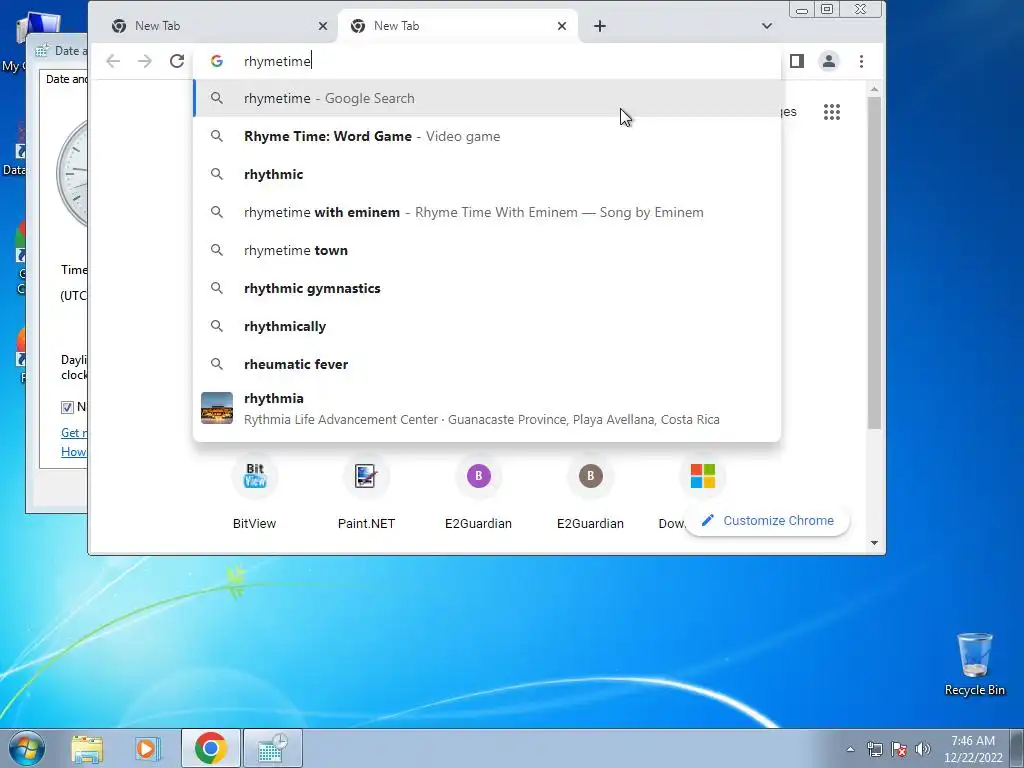This screenshot has width=1024, height=768.
Task: Choose 'rheumatic fever' suggestion
Action: coord(487,364)
